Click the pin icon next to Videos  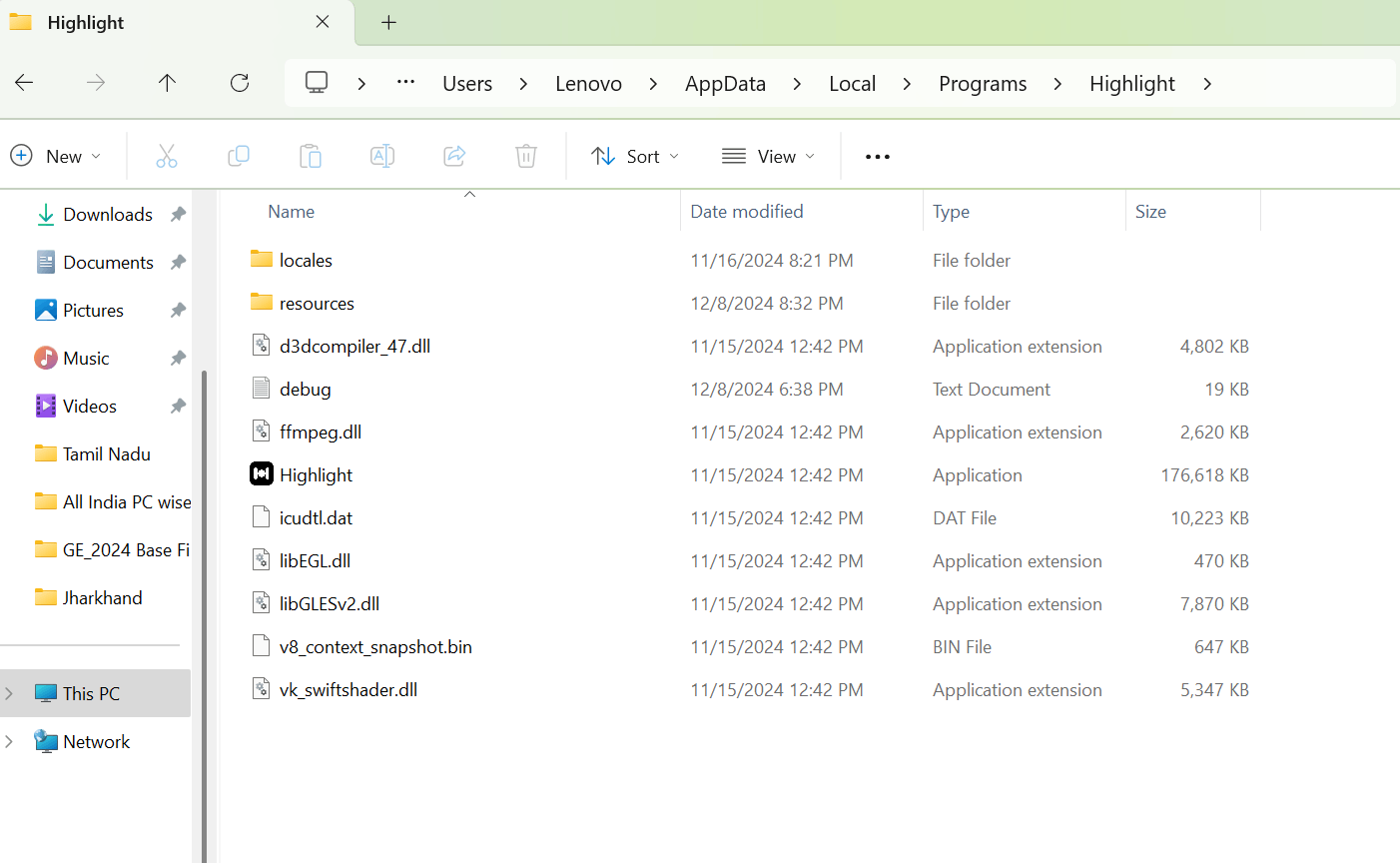pos(178,406)
